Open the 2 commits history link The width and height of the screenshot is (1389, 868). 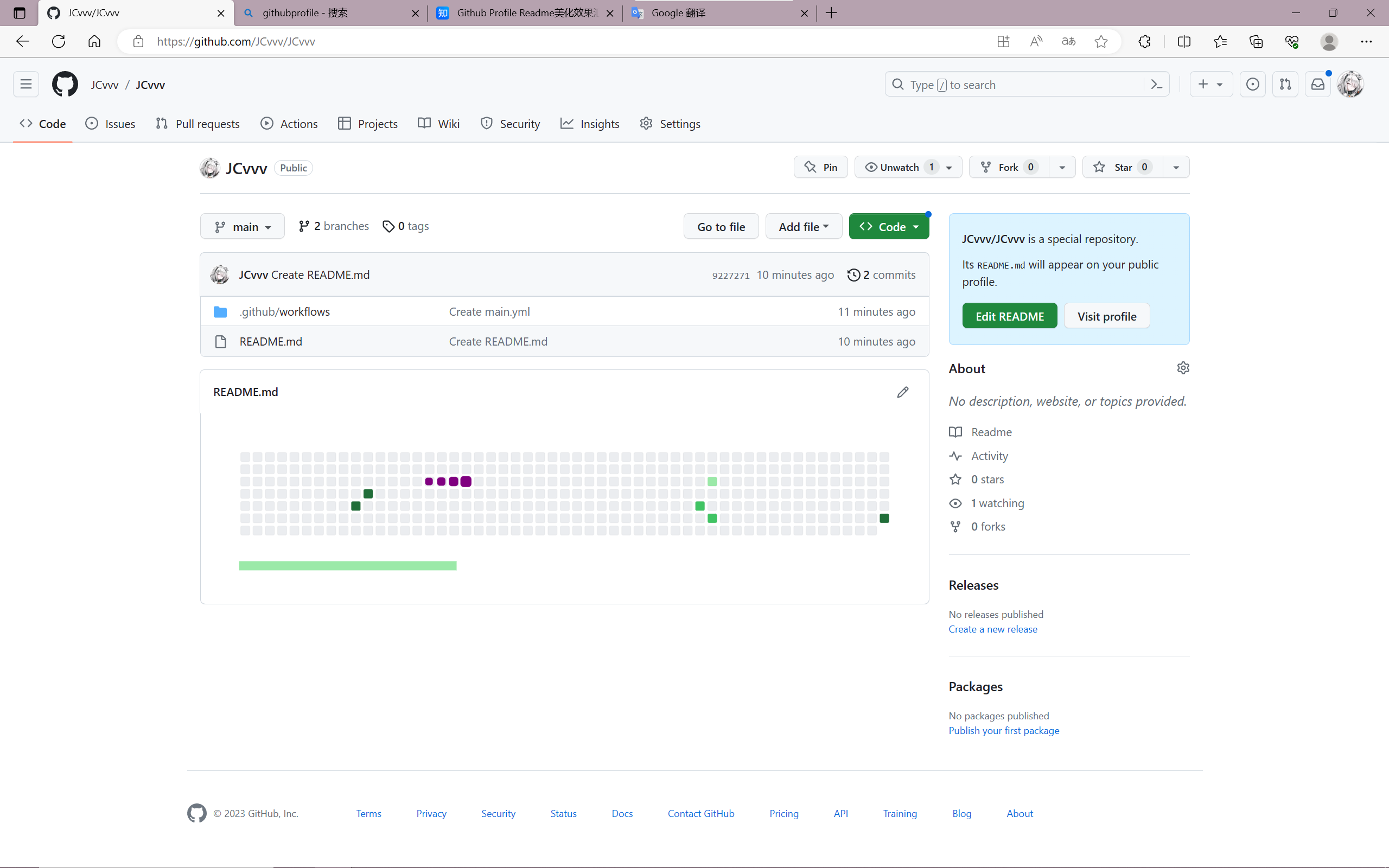pos(882,275)
